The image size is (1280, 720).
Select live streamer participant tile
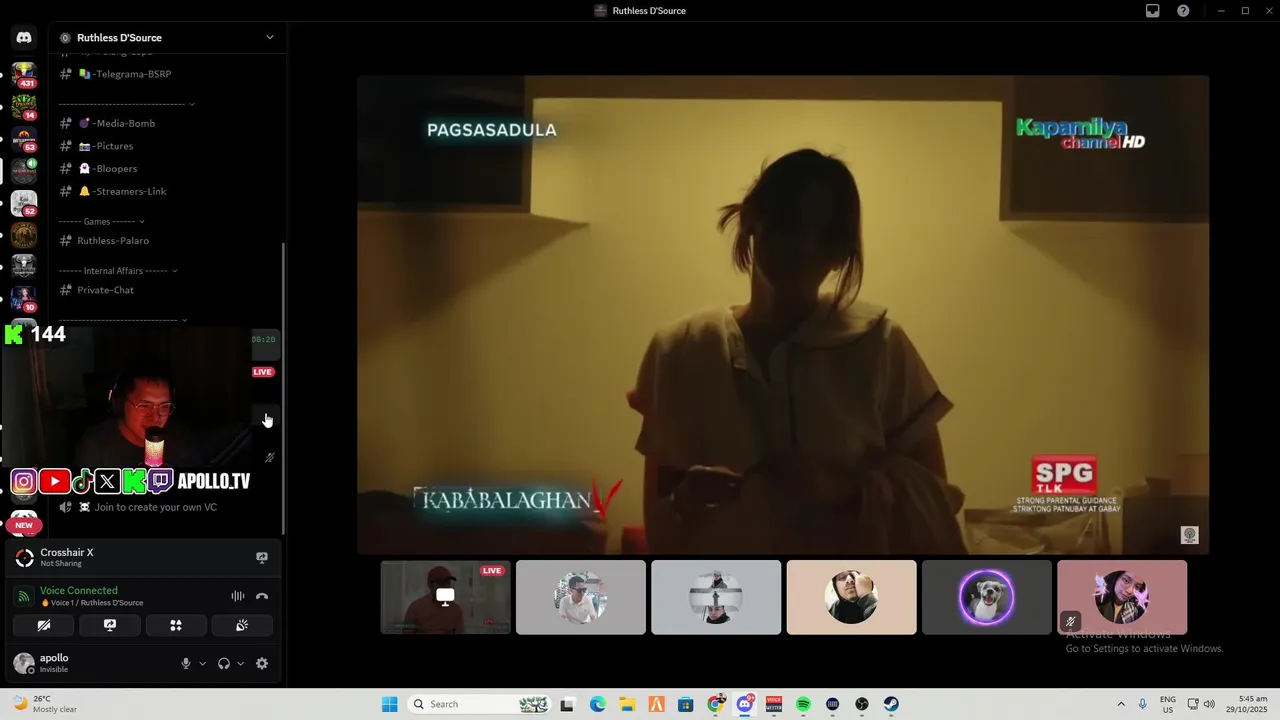pos(445,597)
